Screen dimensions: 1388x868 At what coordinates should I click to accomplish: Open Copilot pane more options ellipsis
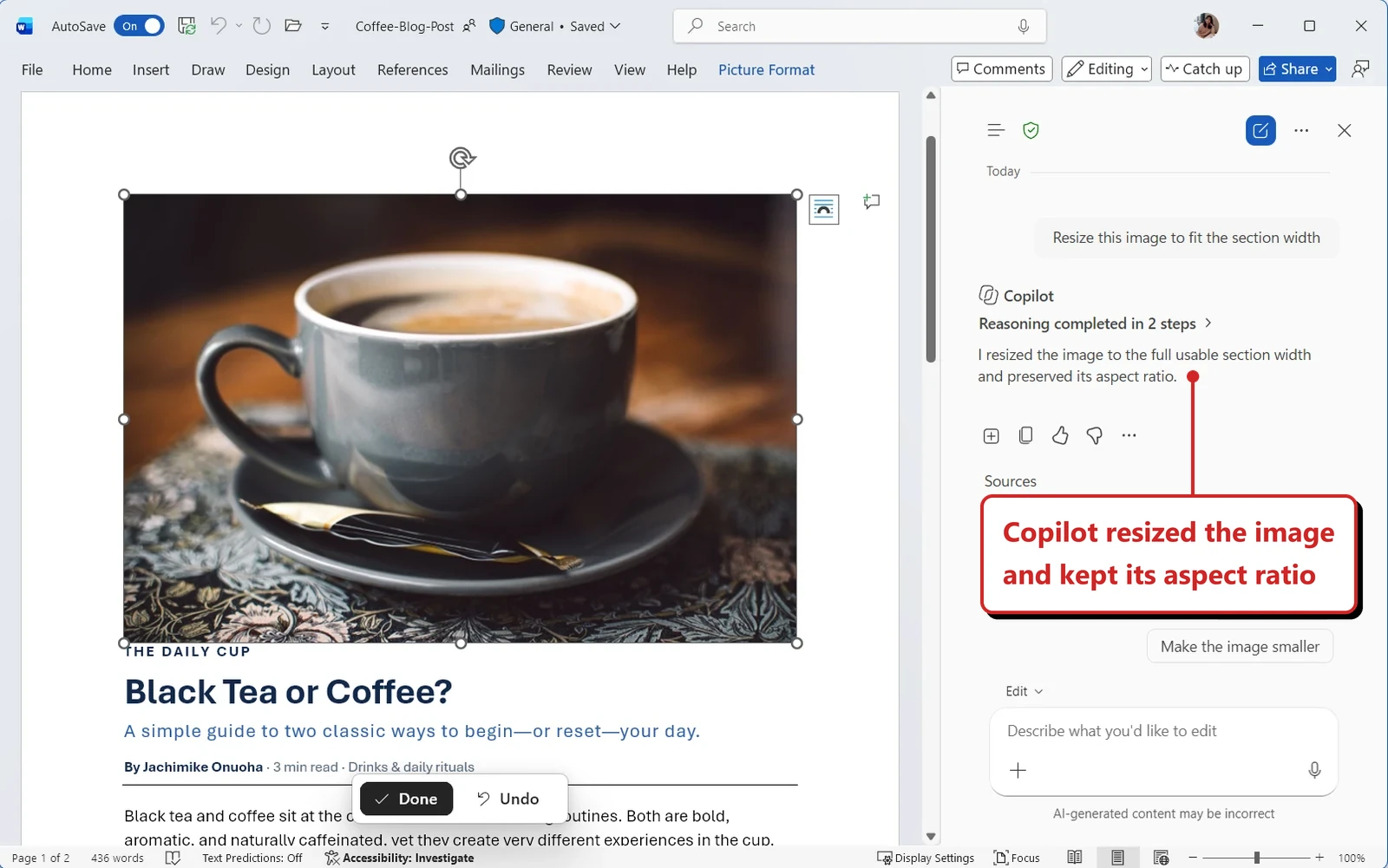click(x=1301, y=130)
